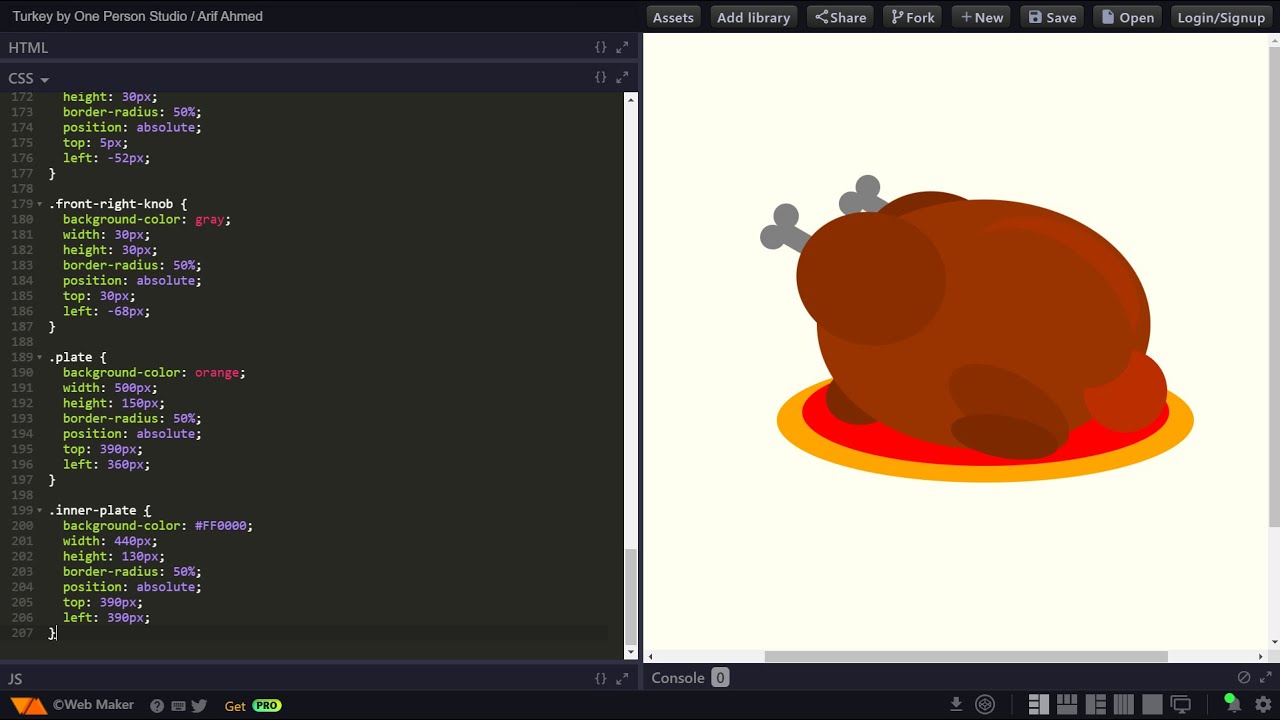This screenshot has height=720, width=1280.
Task: Switch to full-screen preview layout icon
Action: (1152, 704)
